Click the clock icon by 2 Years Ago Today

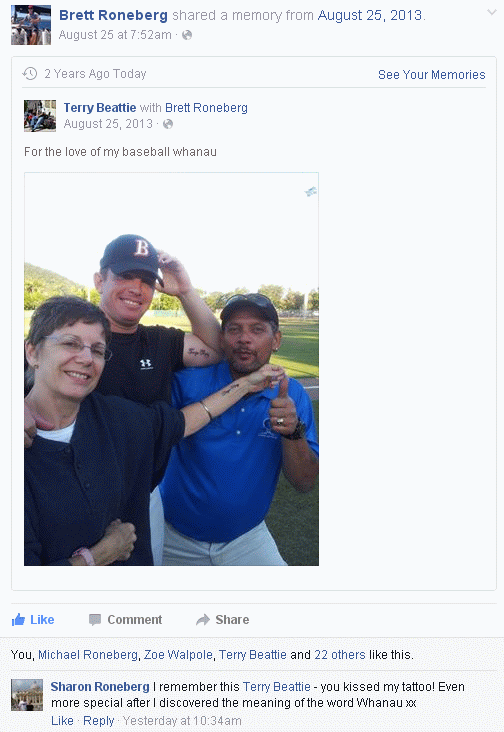click(30, 73)
